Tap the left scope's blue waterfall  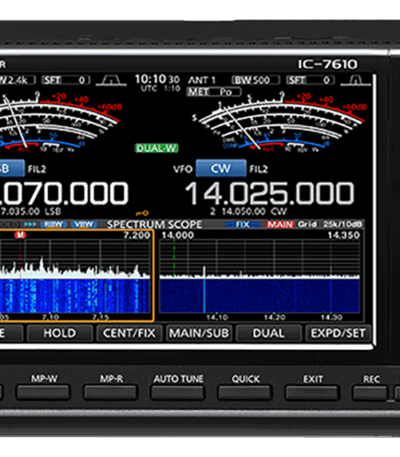tap(75, 296)
